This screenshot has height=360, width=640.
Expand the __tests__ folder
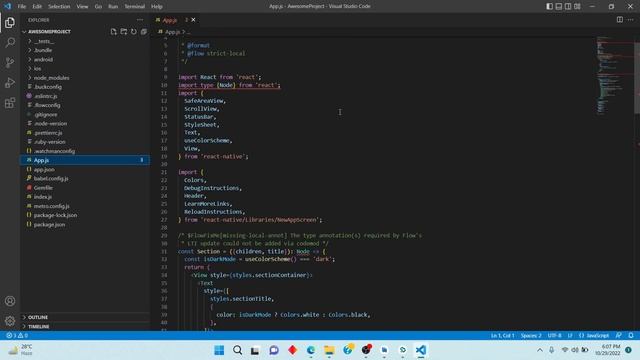[x=44, y=41]
